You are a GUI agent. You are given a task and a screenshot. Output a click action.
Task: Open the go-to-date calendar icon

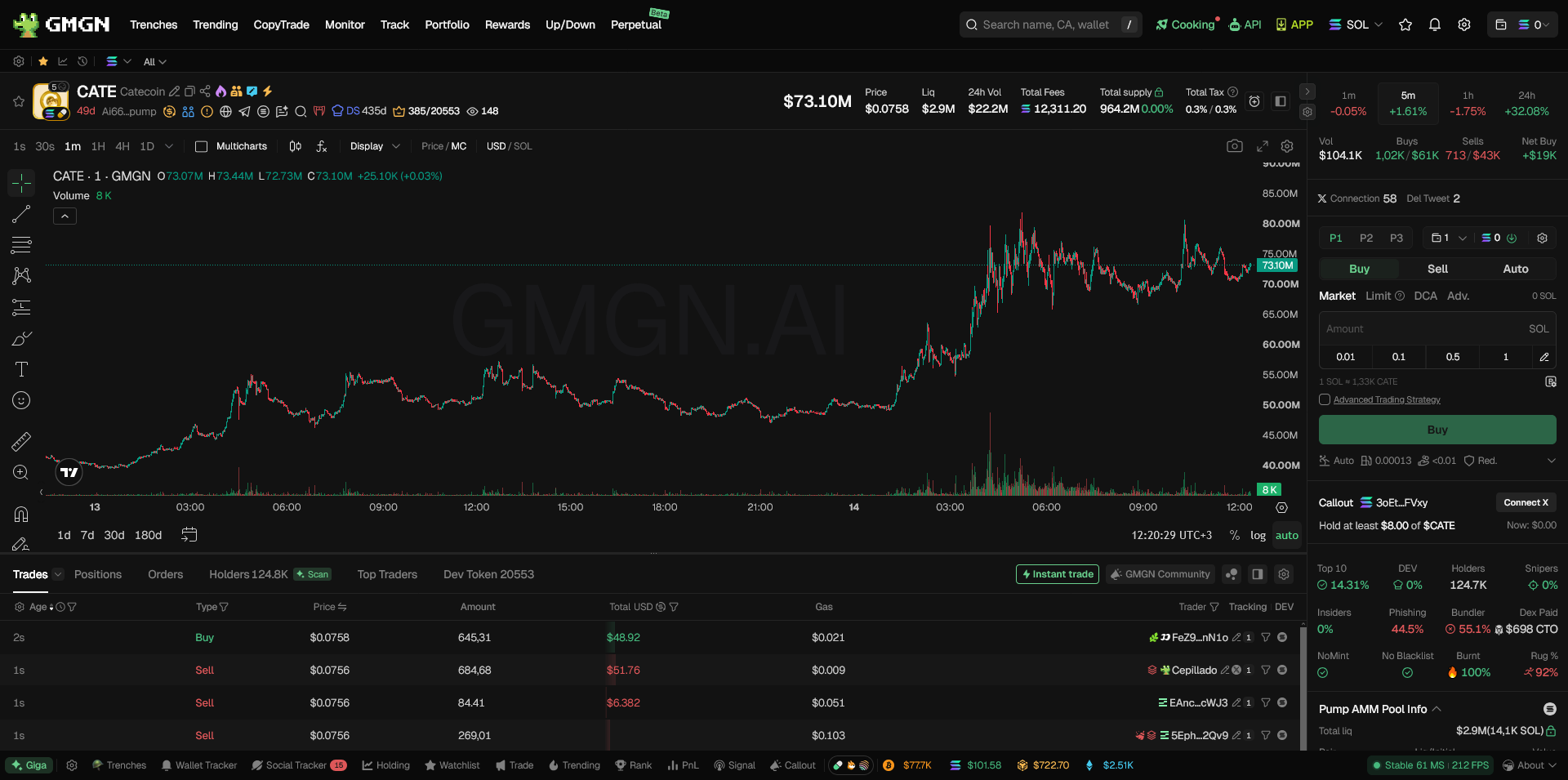(189, 535)
